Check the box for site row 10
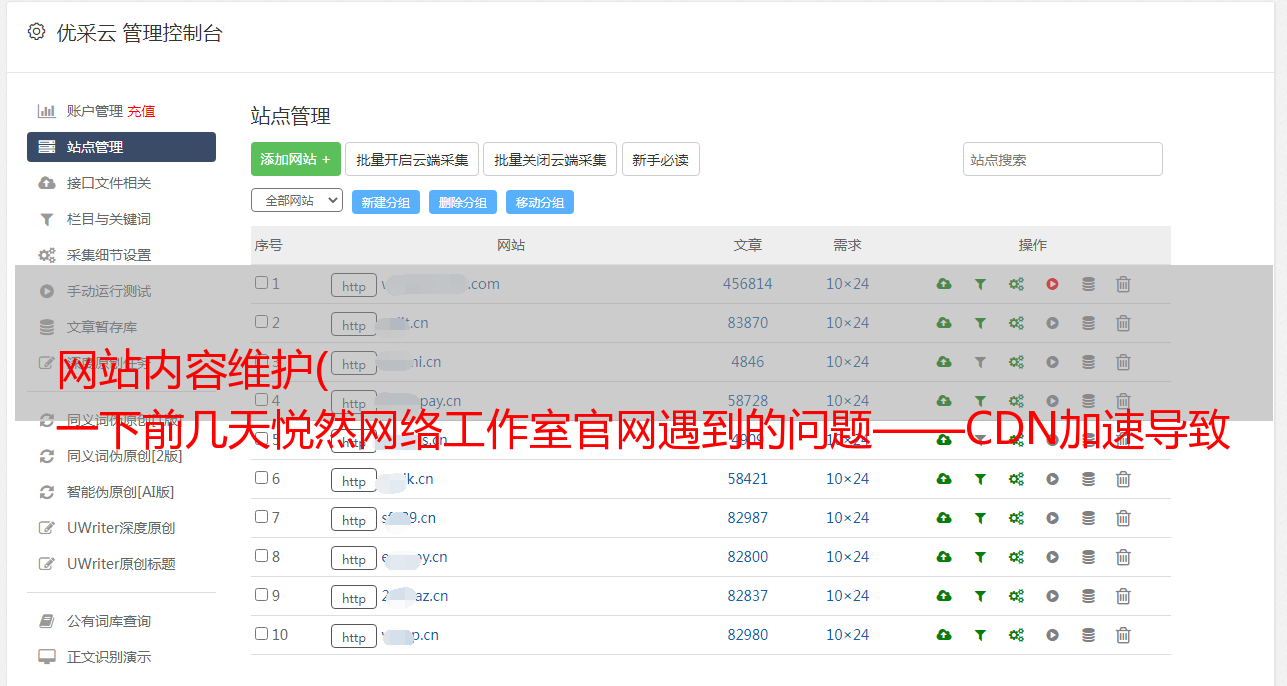Screen dimensions: 1287x686 click(261, 634)
